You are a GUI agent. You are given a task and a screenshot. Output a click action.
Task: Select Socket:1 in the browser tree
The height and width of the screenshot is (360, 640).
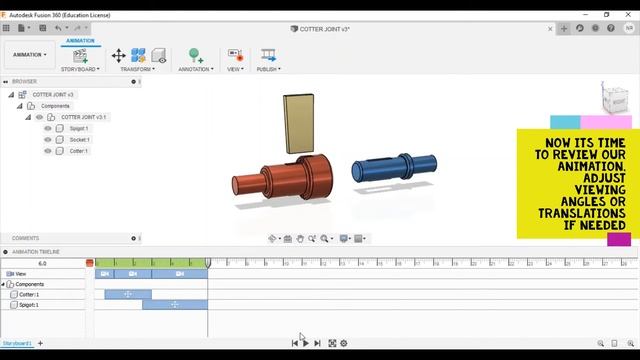point(80,140)
